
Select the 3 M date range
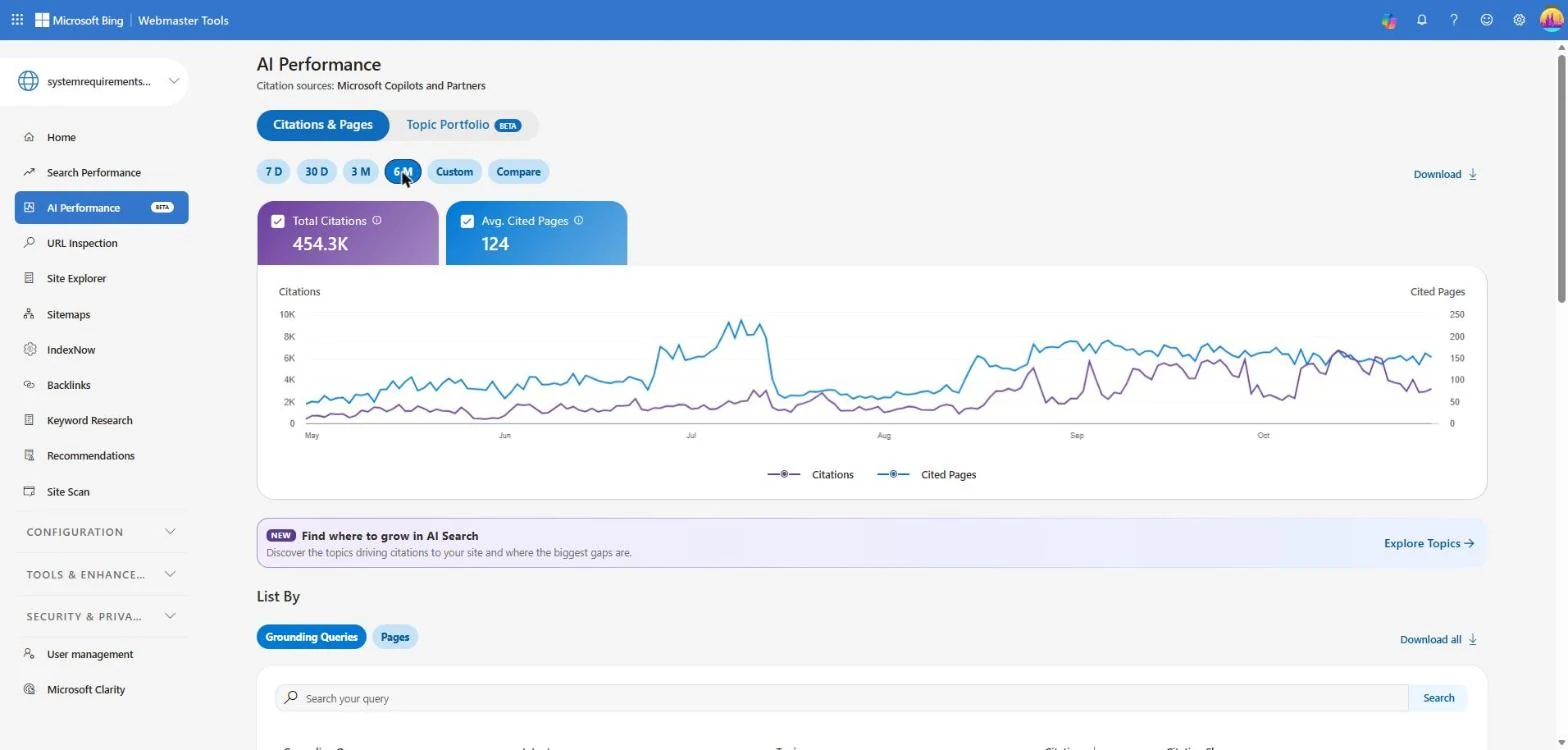[360, 172]
